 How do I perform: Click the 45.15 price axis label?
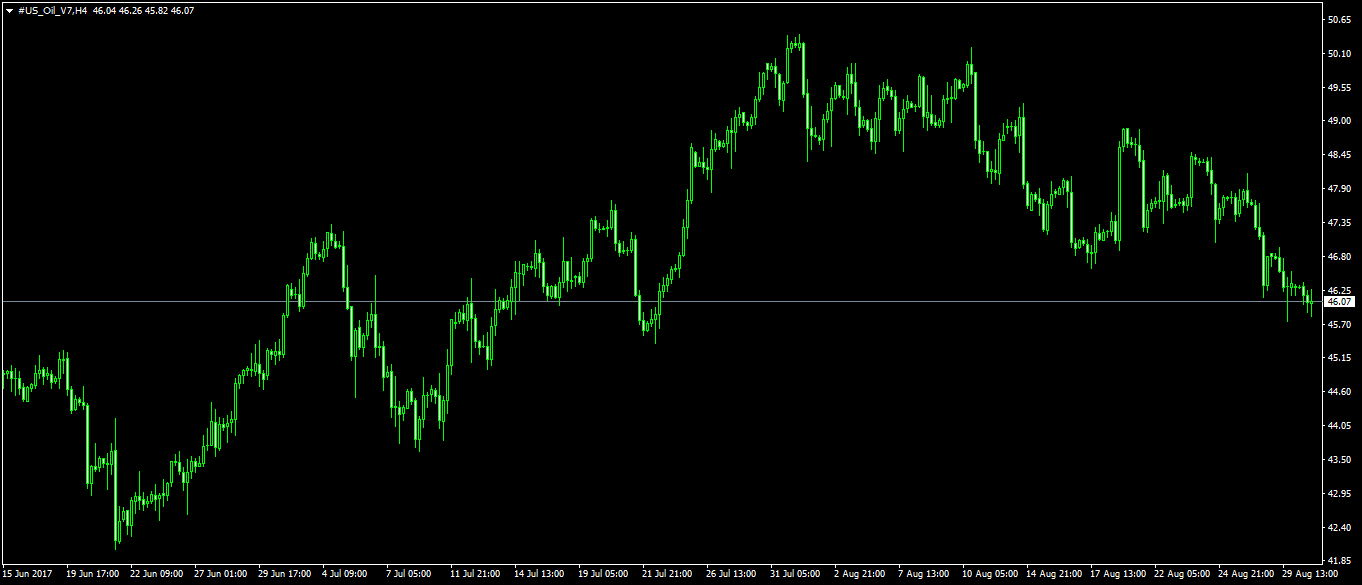(x=1340, y=358)
